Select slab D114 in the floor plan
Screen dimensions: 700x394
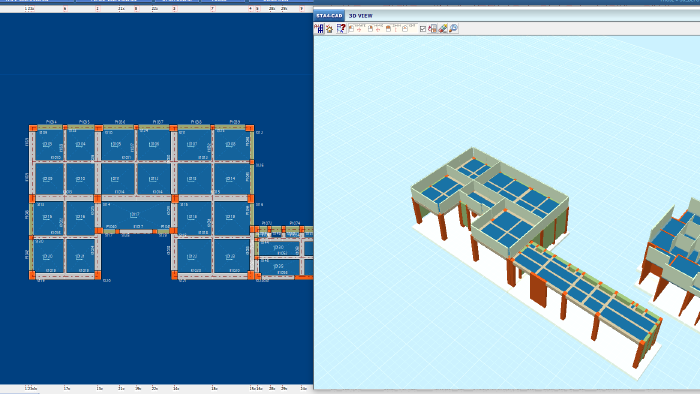point(231,178)
